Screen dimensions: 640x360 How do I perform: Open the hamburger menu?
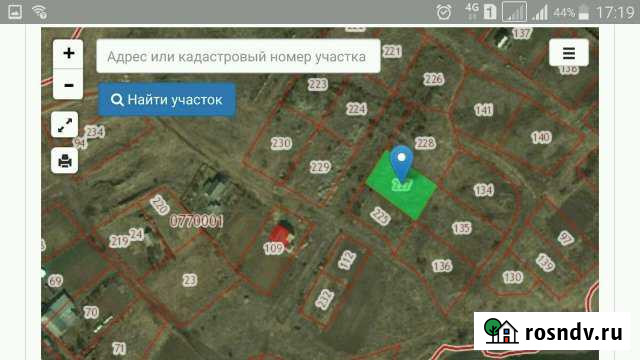(569, 53)
